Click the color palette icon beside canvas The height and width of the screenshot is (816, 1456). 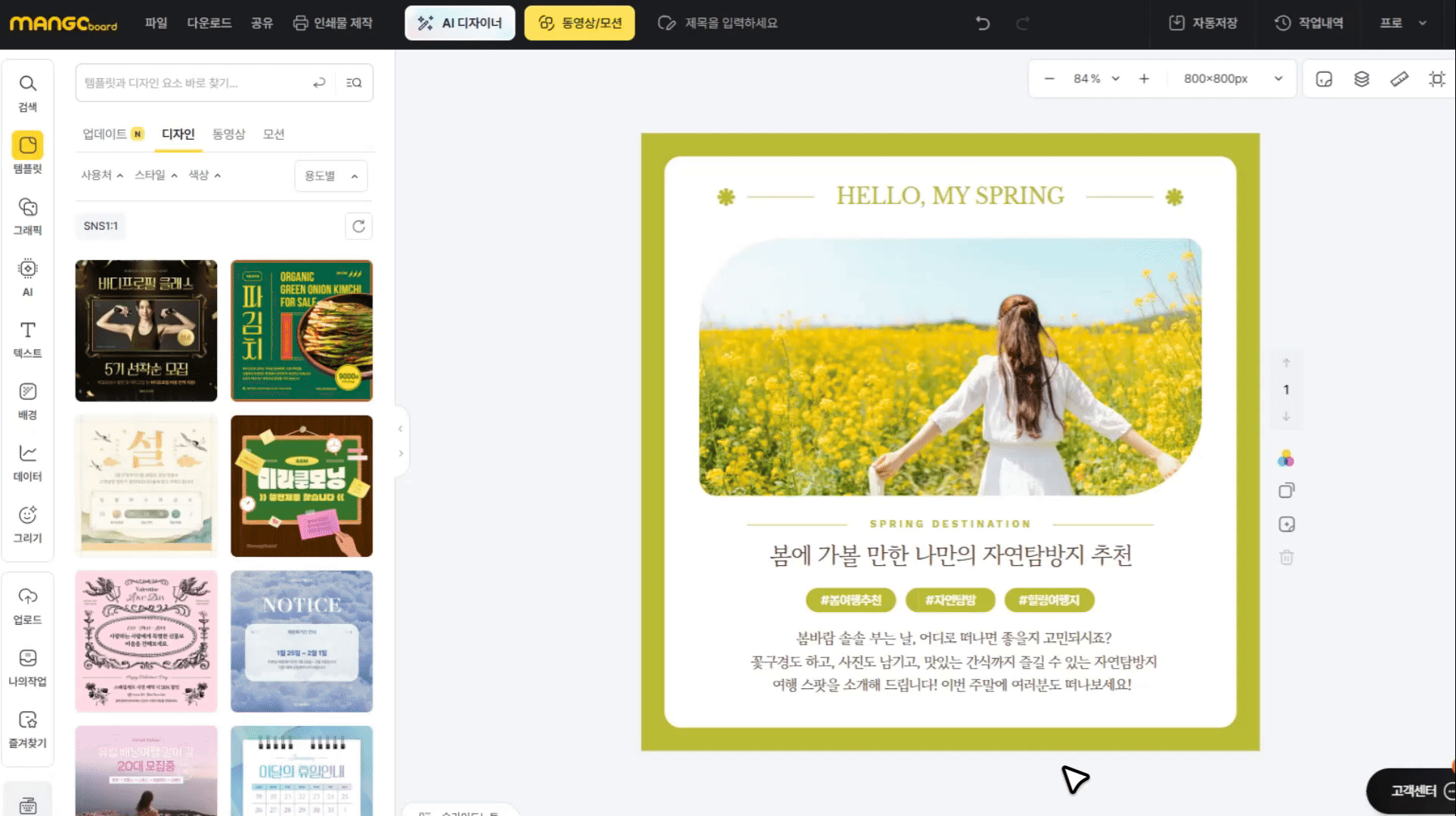1286,459
